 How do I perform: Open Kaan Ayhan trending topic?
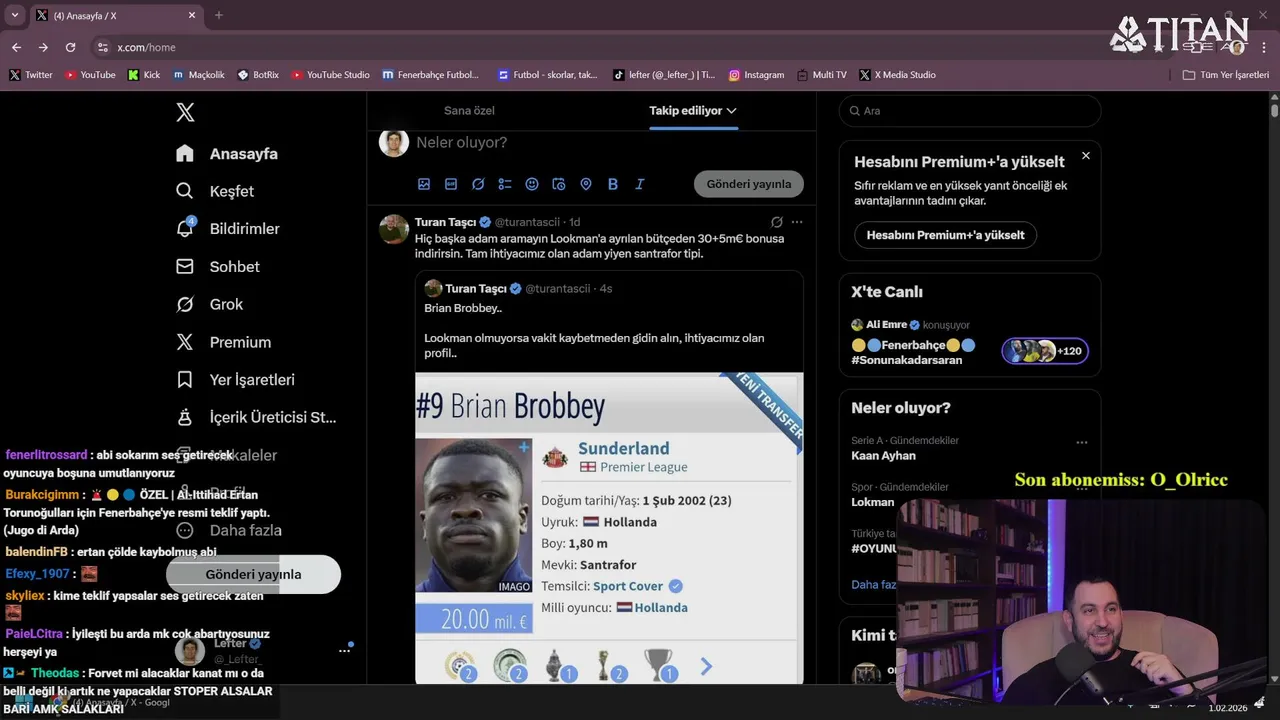click(883, 455)
